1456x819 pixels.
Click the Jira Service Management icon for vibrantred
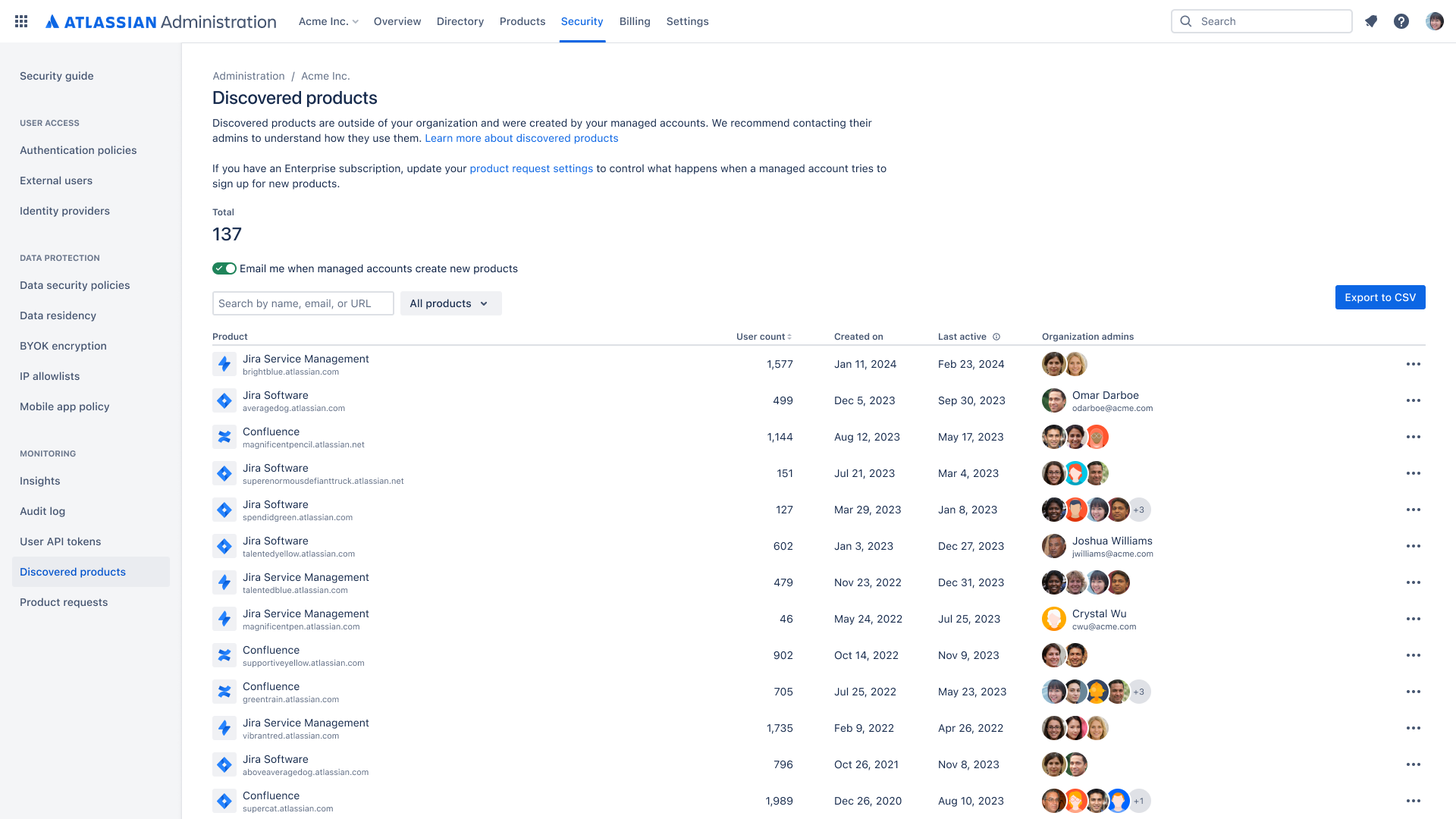224,728
